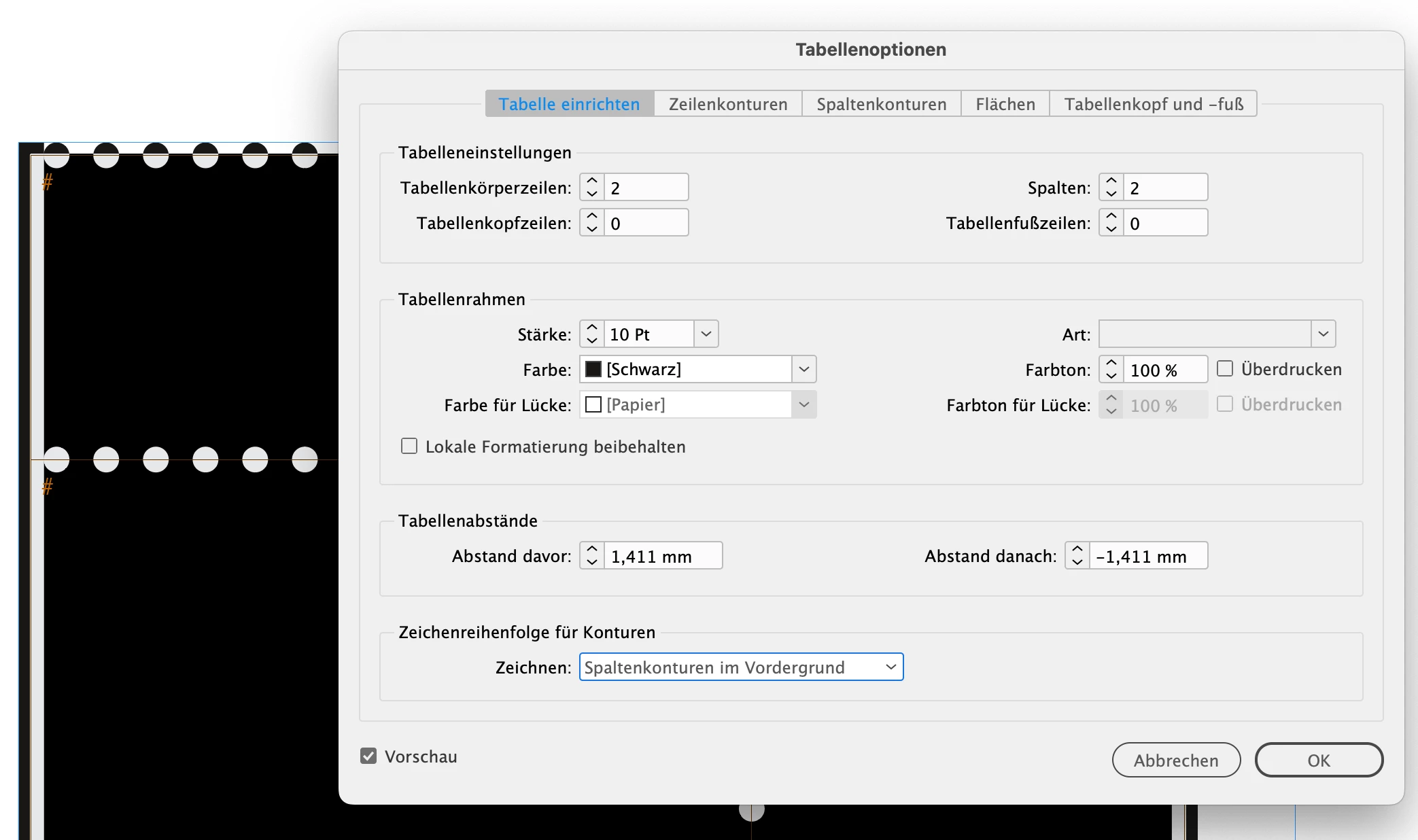Open the Stärke weight dropdown arrow
The width and height of the screenshot is (1418, 840).
click(706, 334)
